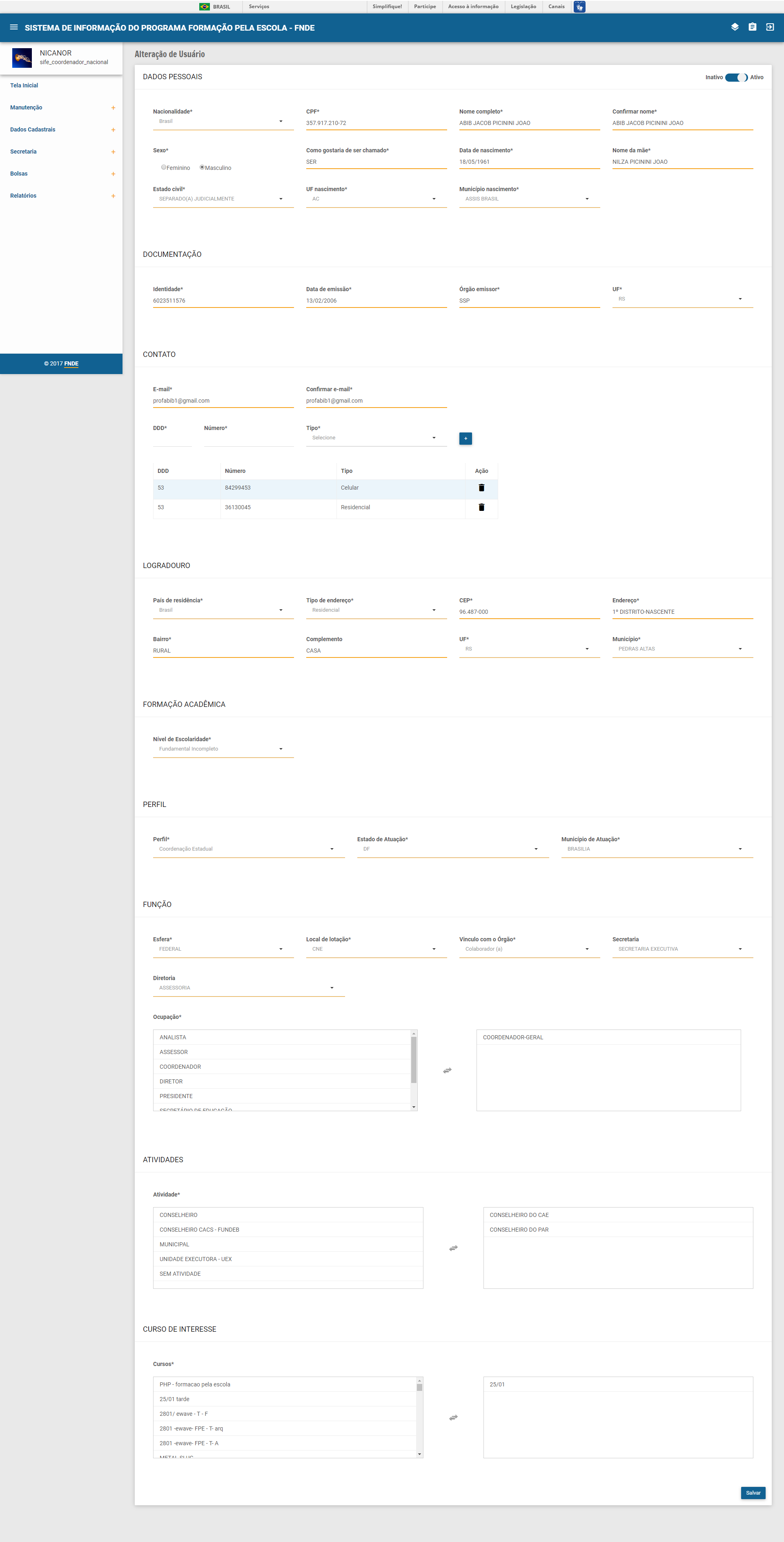Click the logout exit icon
This screenshot has width=784, height=1542.
click(x=770, y=27)
